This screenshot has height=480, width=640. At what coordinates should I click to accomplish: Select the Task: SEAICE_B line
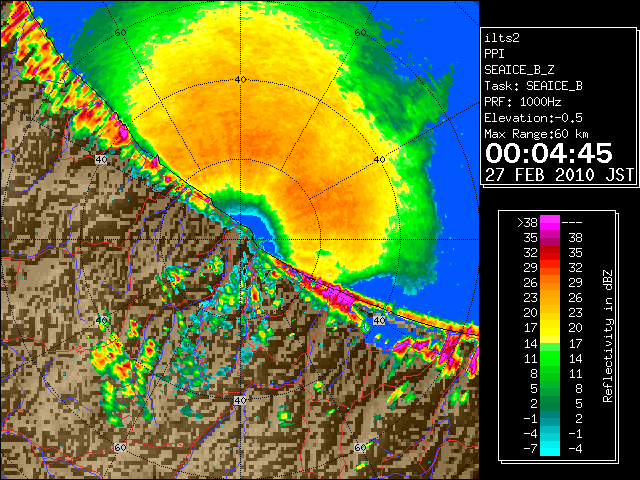click(533, 86)
